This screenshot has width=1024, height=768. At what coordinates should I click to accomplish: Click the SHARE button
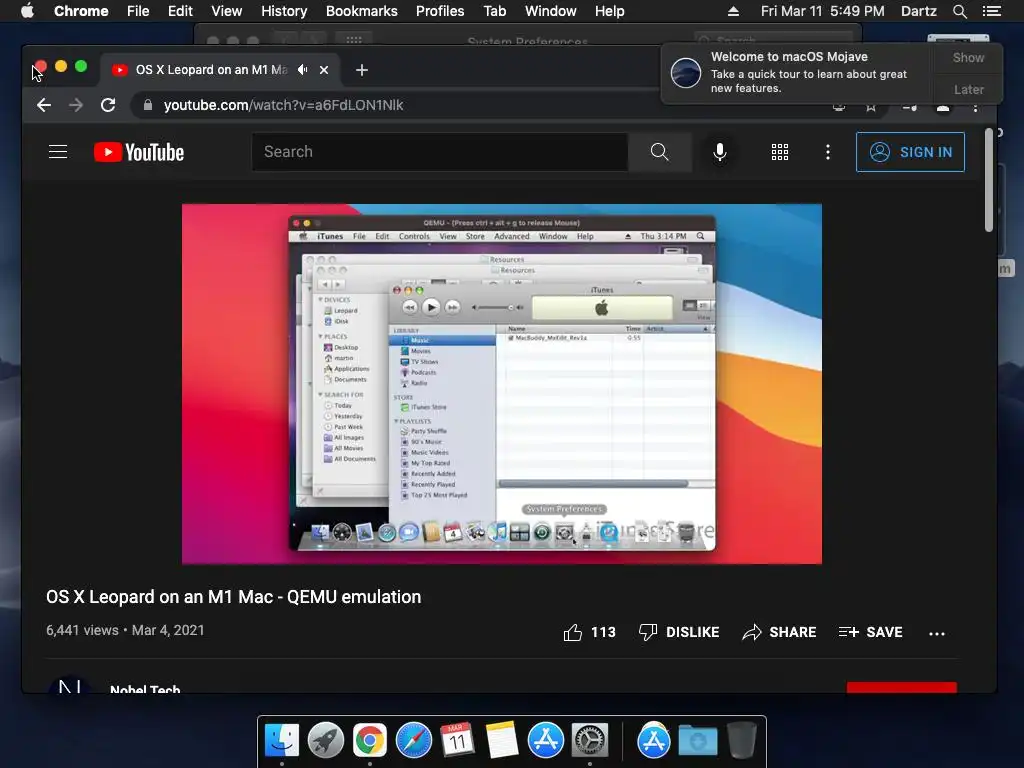(779, 632)
